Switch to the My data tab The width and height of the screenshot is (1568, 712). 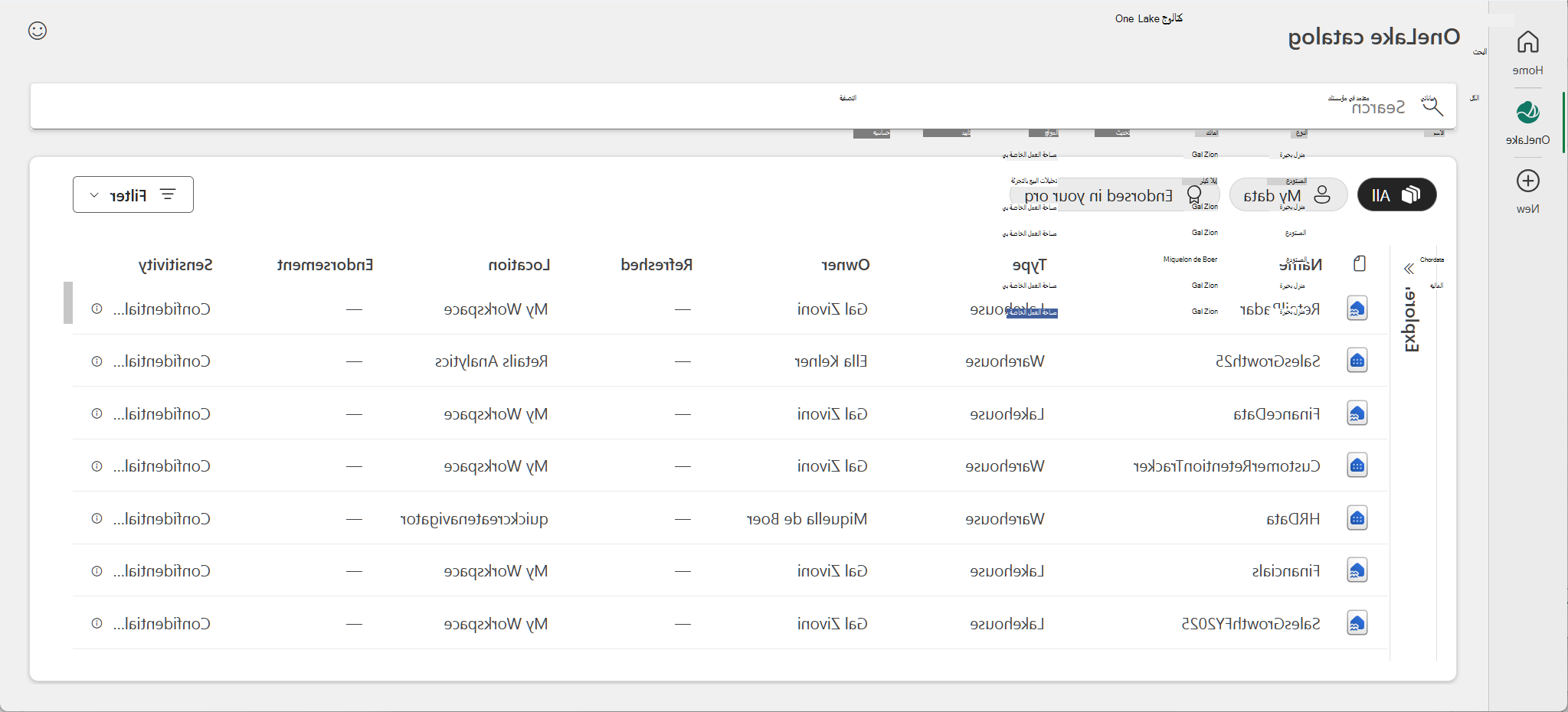(x=1288, y=194)
